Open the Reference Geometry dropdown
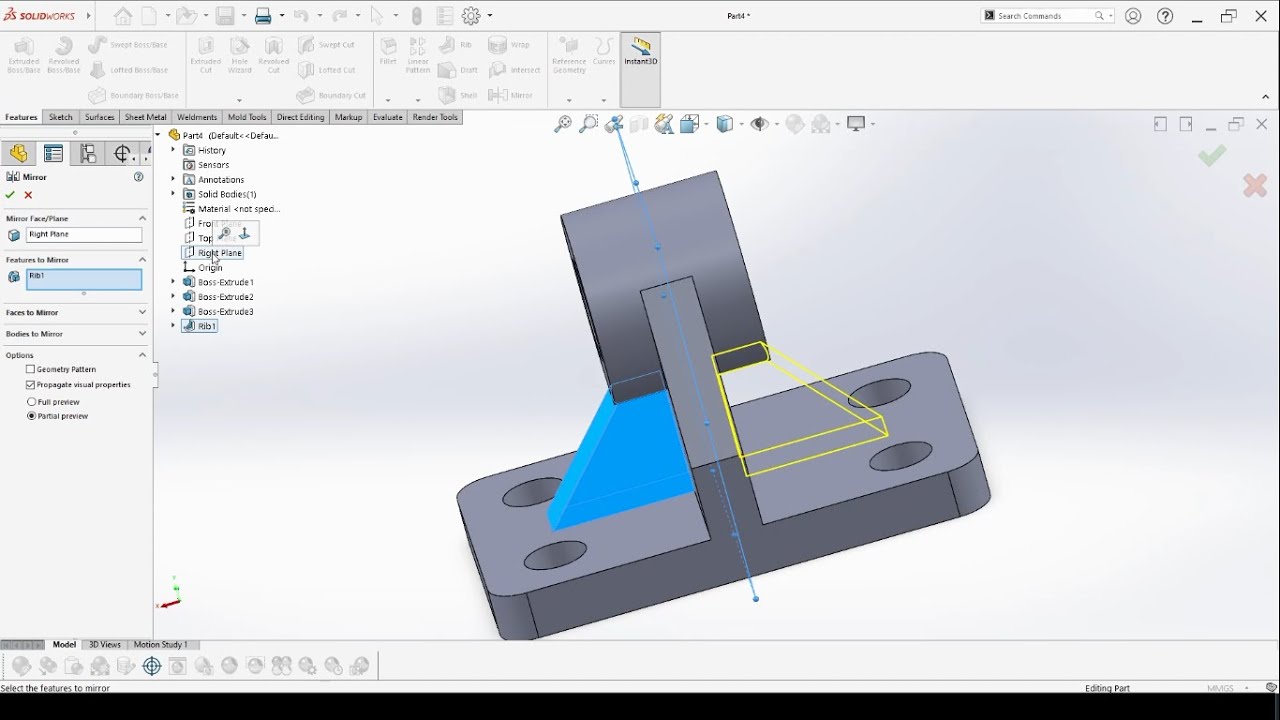 (569, 100)
